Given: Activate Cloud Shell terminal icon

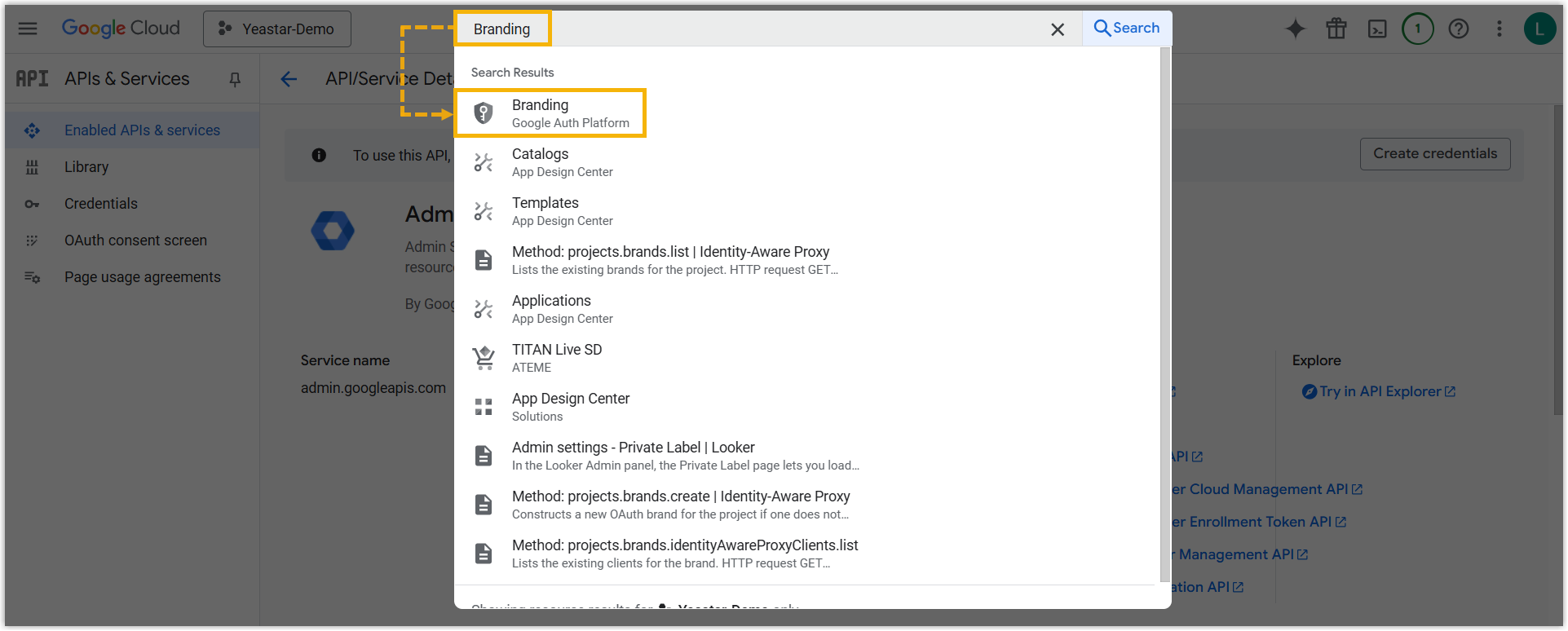Looking at the screenshot, I should click(x=1377, y=29).
